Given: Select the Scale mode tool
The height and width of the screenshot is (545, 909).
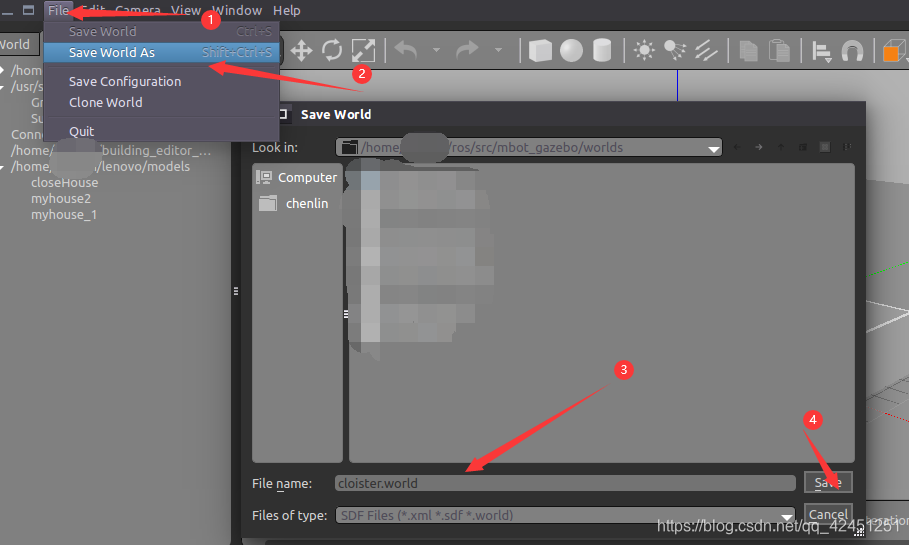Looking at the screenshot, I should pyautogui.click(x=363, y=50).
